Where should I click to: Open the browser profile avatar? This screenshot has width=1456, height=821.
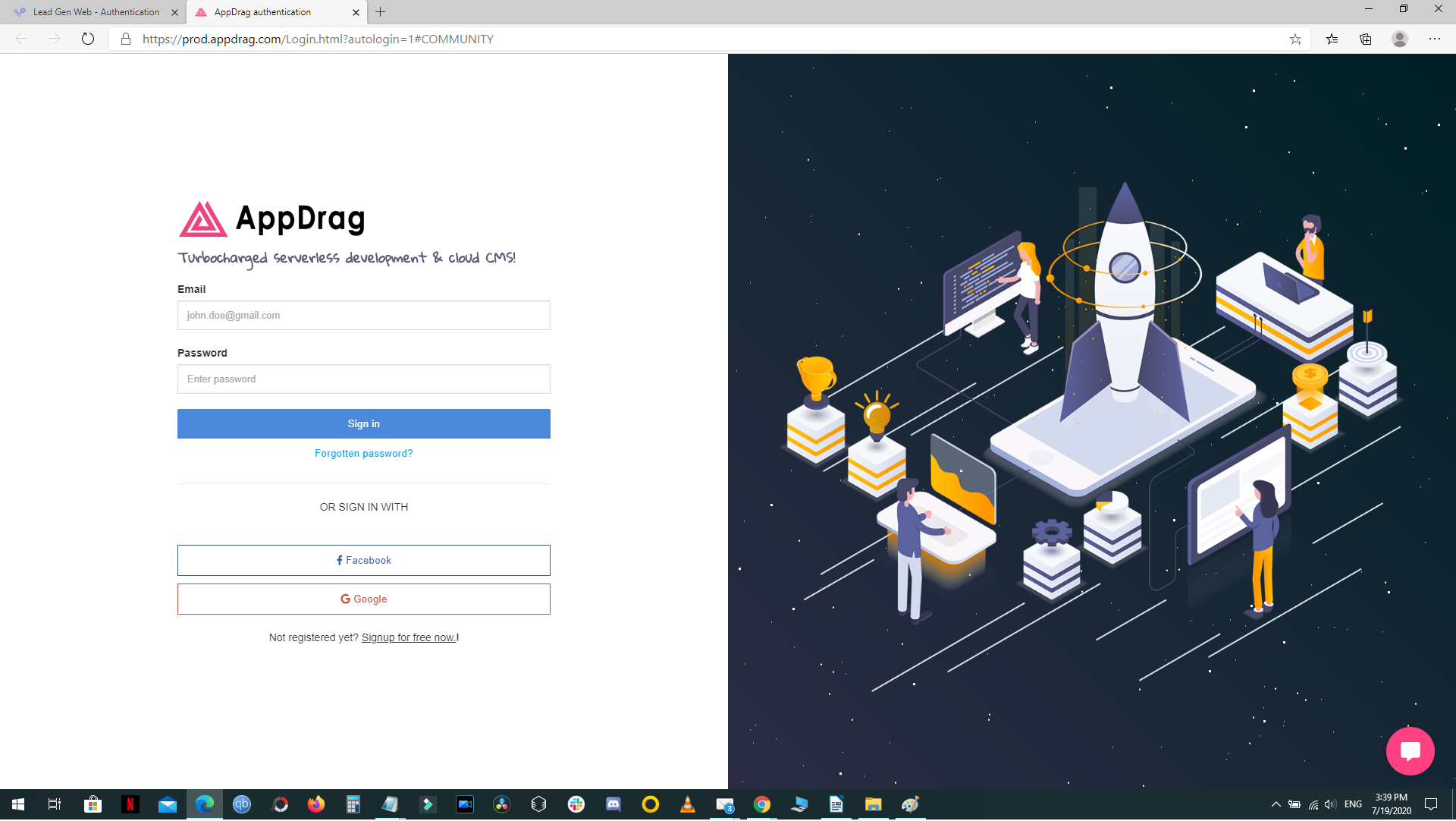(x=1400, y=39)
